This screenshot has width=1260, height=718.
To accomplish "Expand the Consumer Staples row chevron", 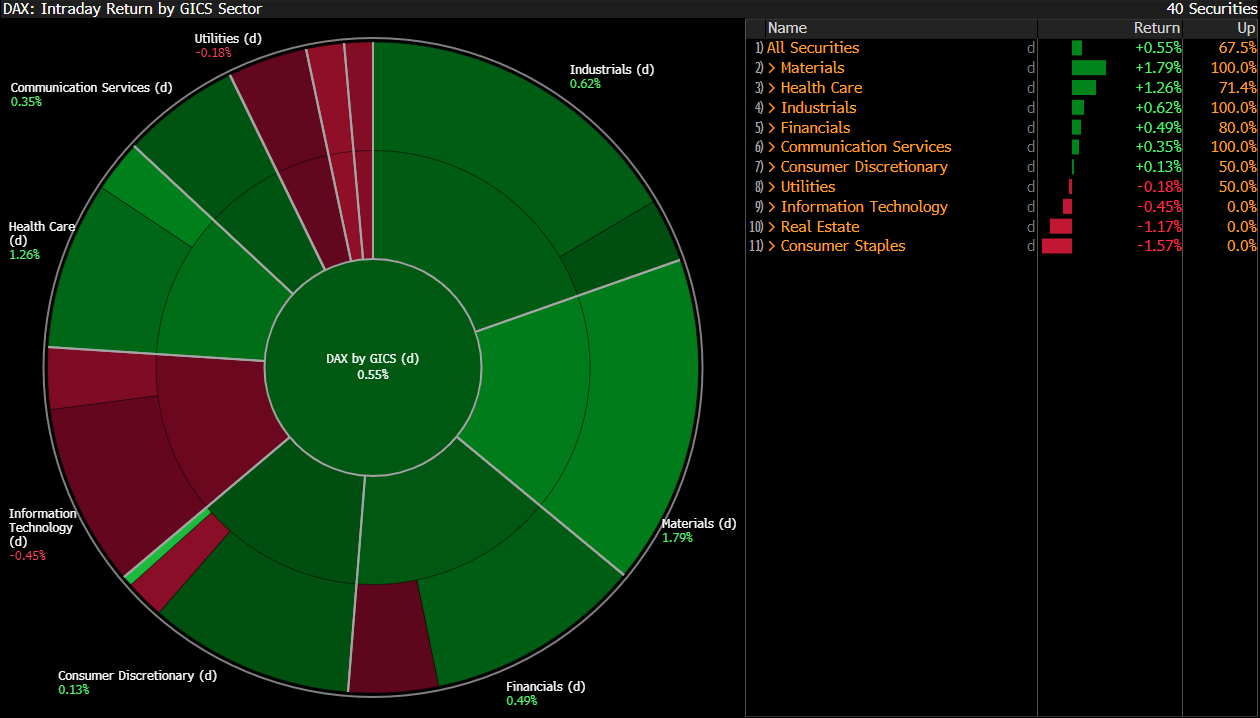I will coord(771,246).
